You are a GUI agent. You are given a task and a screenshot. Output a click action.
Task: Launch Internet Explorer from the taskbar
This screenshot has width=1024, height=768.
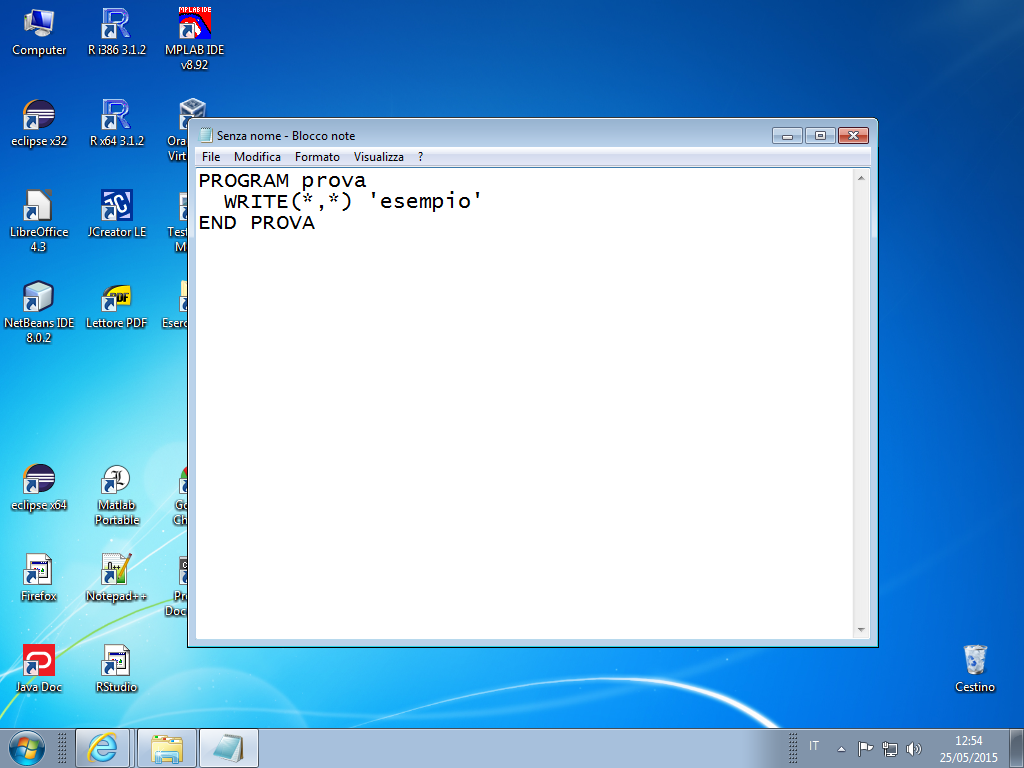102,748
